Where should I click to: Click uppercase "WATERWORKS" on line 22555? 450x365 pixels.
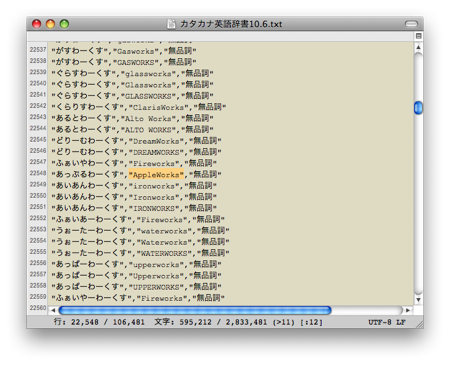[x=164, y=254]
